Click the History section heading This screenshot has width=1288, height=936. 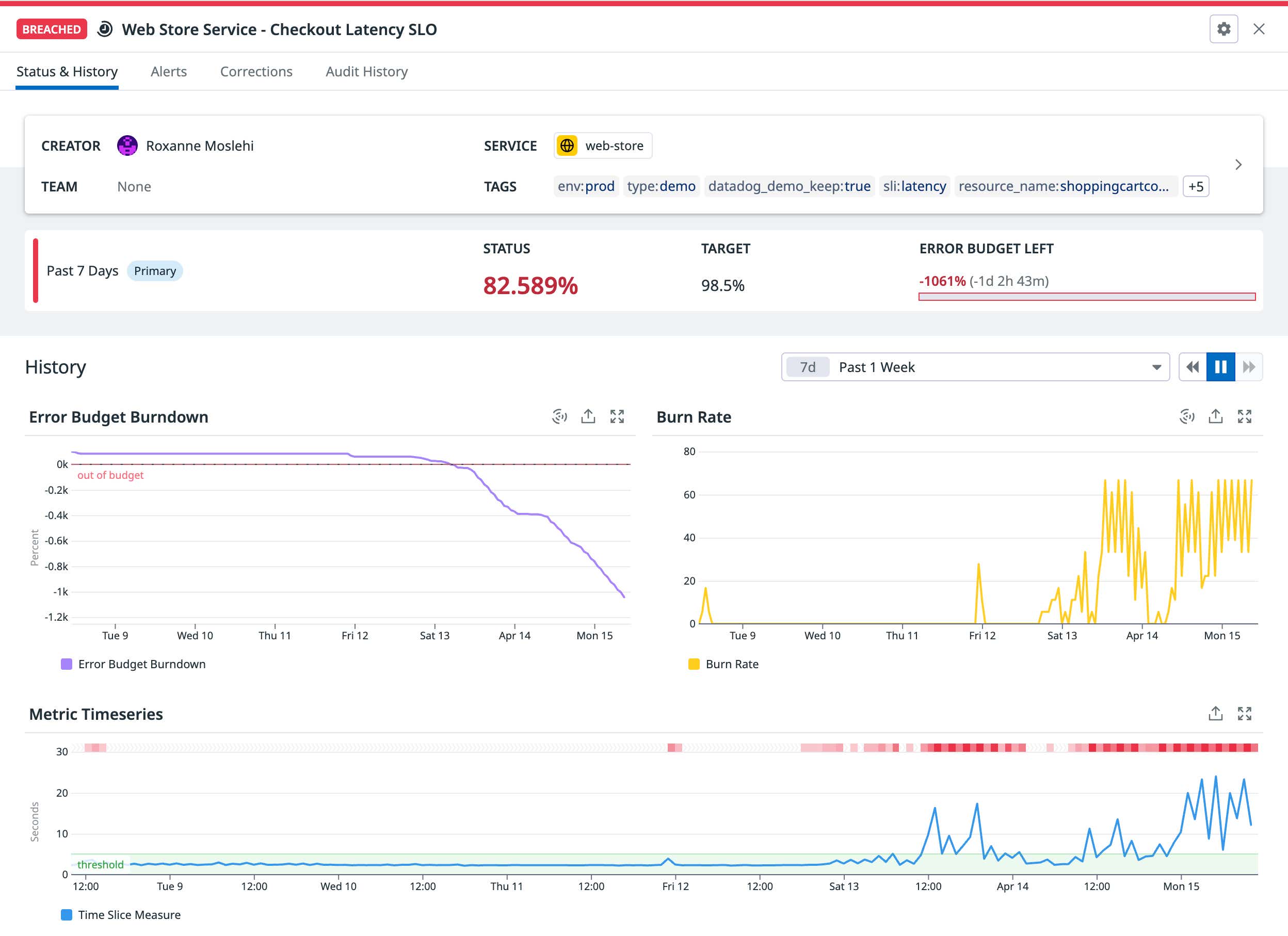56,367
